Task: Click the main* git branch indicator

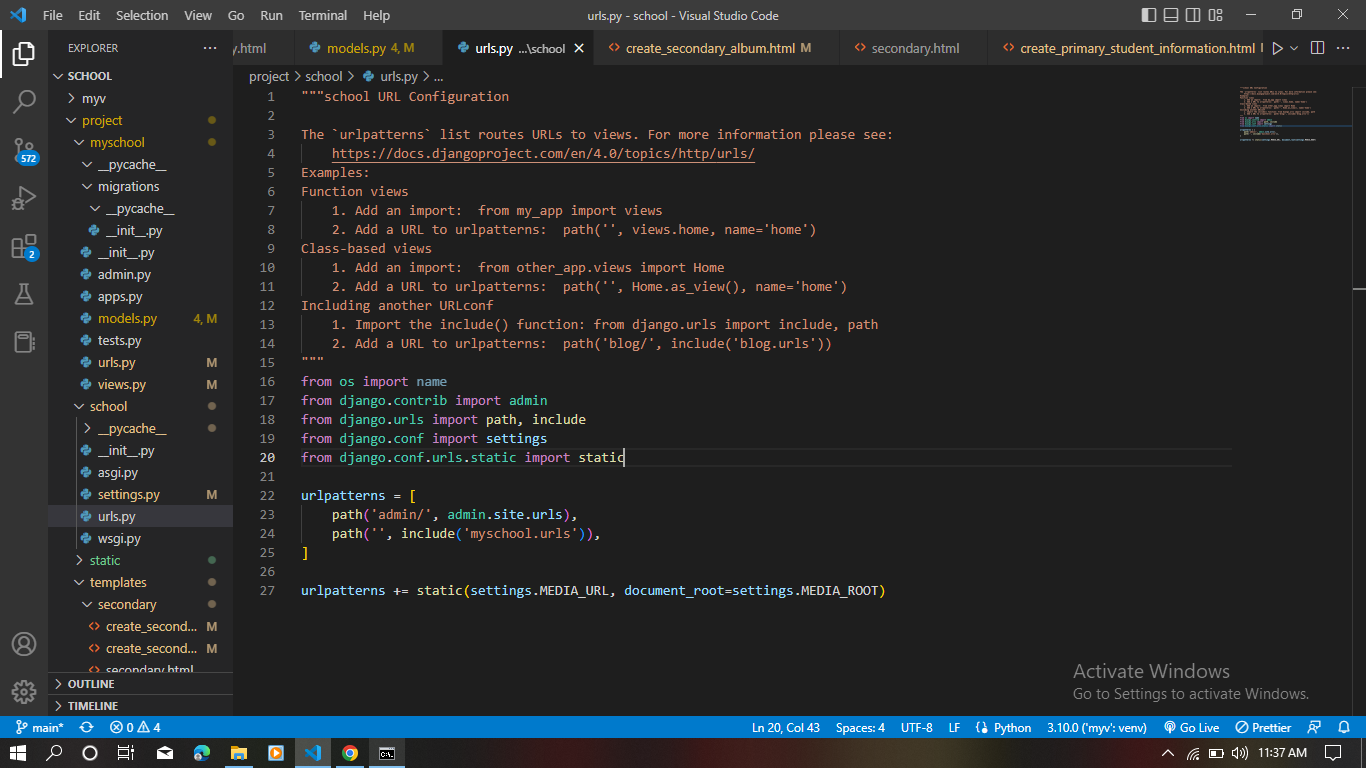Action: point(40,727)
